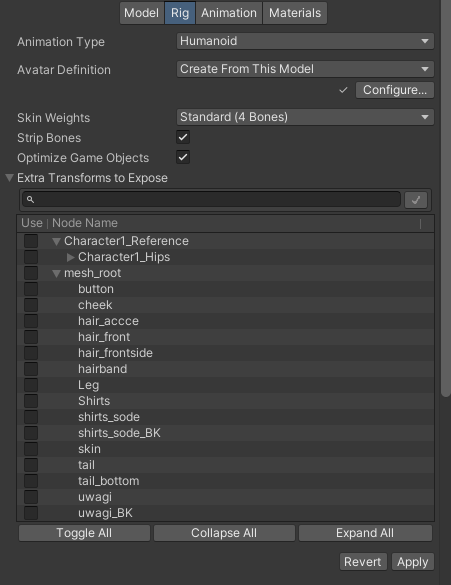Select the mesh_root node label

click(93, 273)
